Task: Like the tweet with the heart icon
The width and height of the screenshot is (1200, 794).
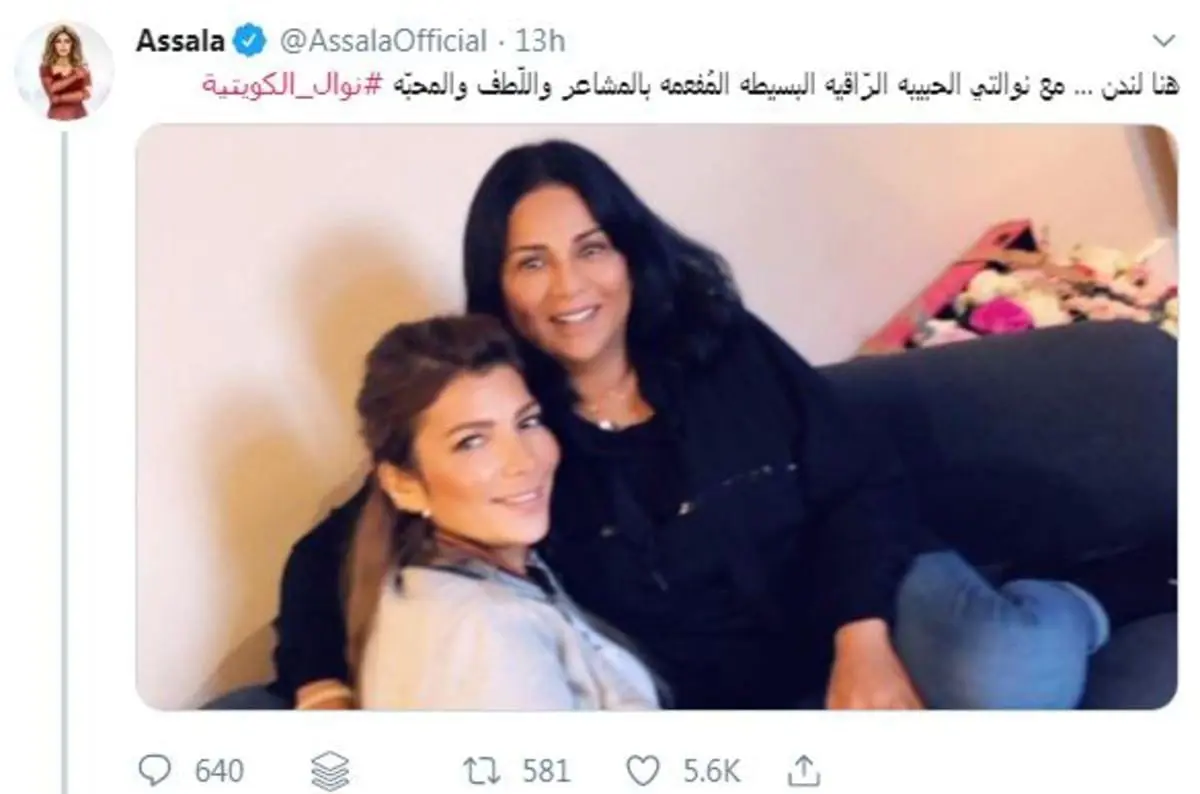Action: pyautogui.click(x=643, y=771)
